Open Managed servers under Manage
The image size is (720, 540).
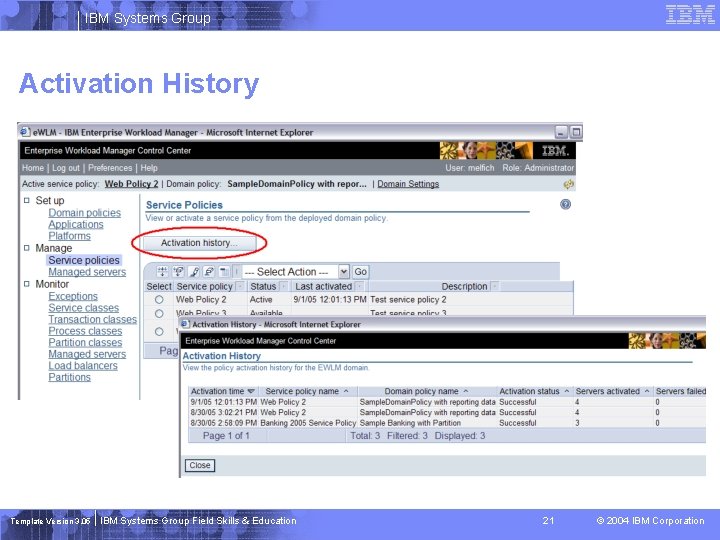click(x=87, y=272)
